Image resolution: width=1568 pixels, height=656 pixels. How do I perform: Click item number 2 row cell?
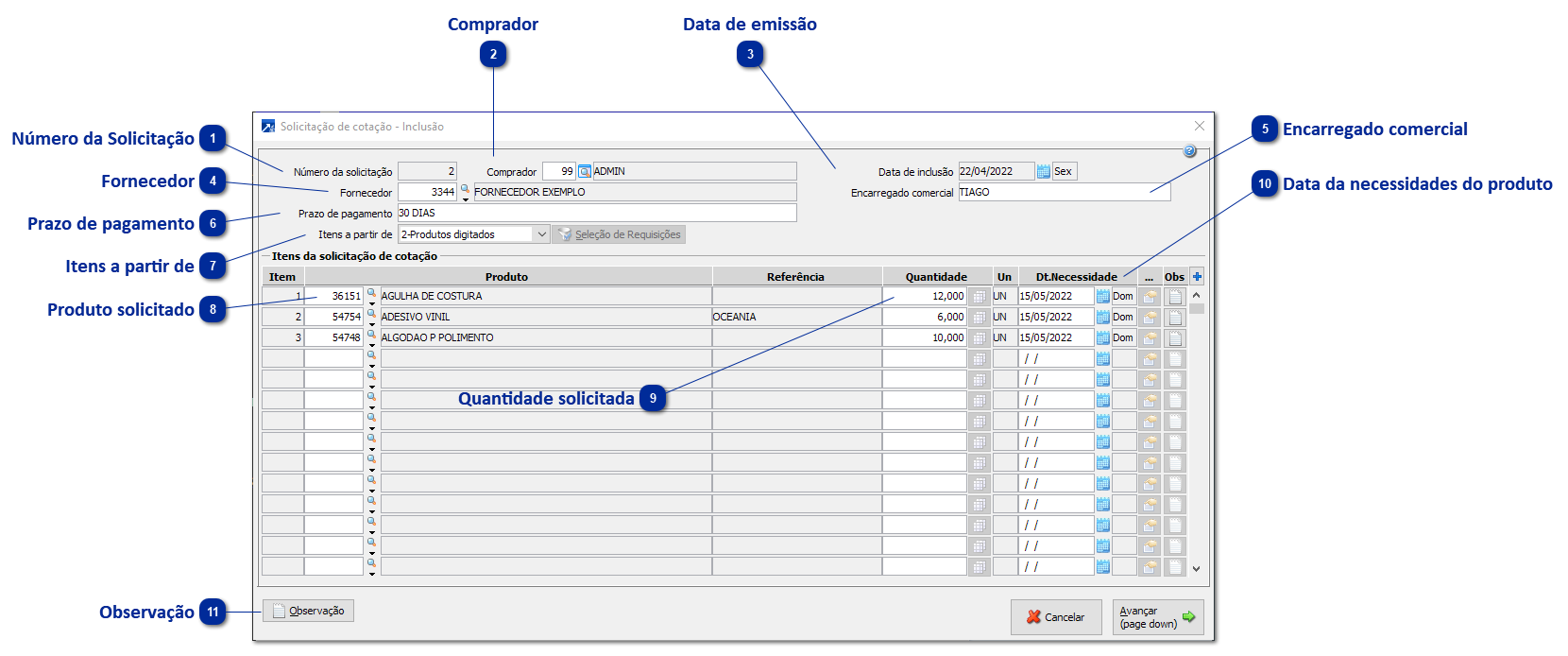(x=282, y=317)
